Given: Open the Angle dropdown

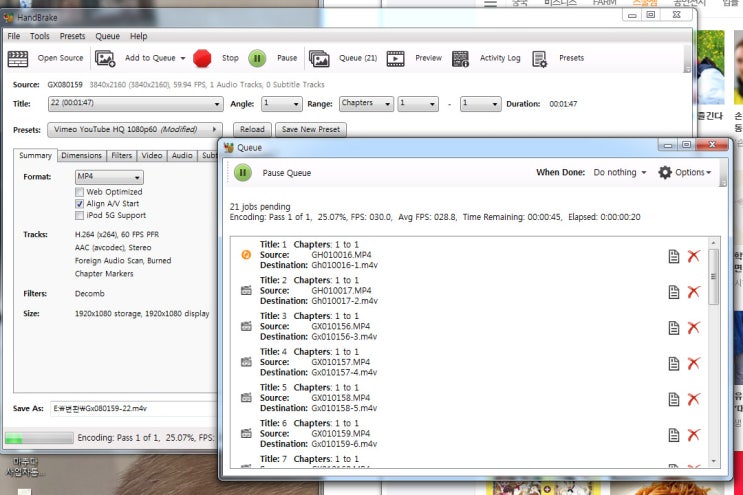Looking at the screenshot, I should point(281,104).
